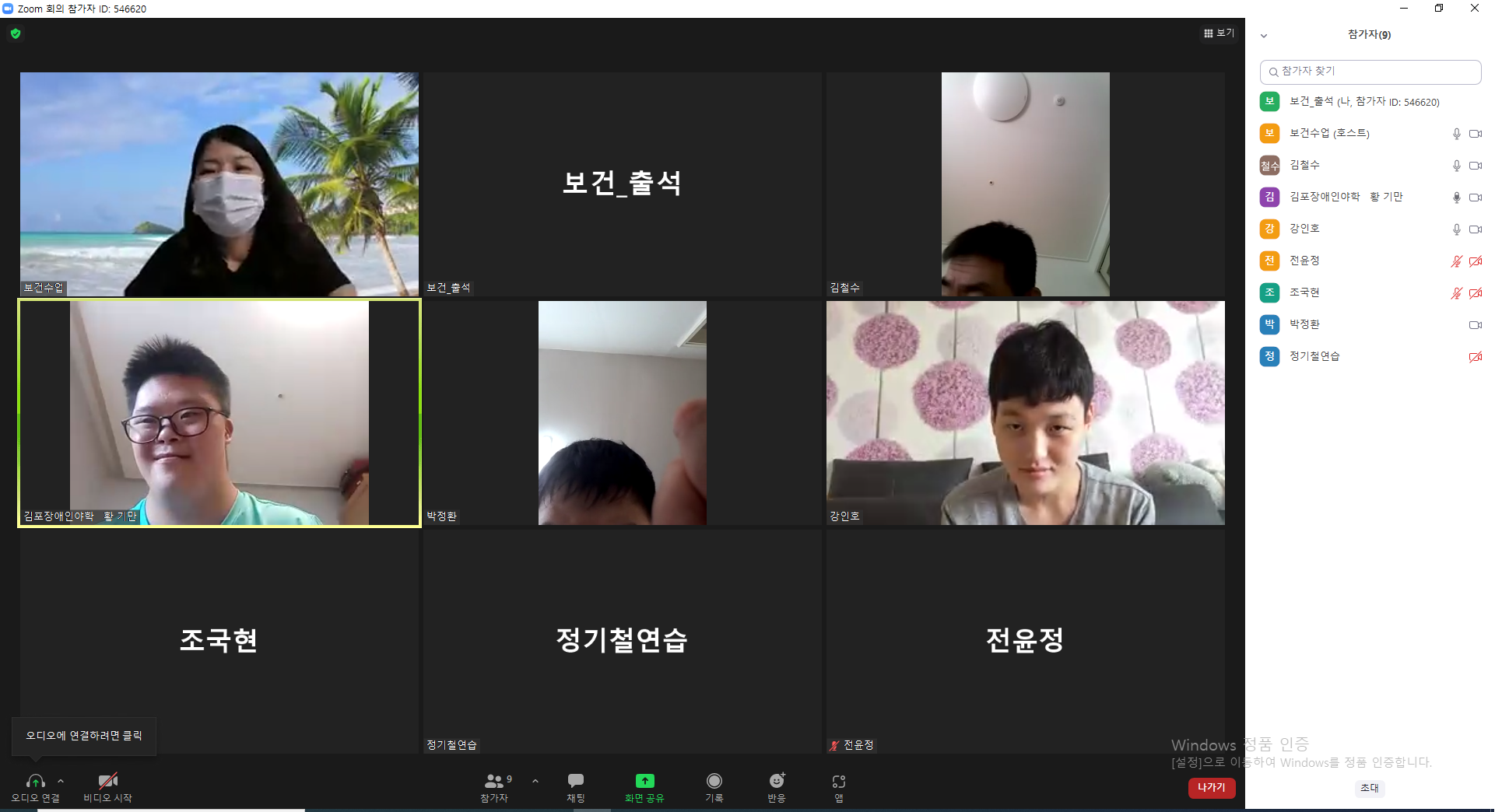The height and width of the screenshot is (812, 1502).
Task: Click 보건수업 (호스트) microphone icon
Action: coord(1456,134)
